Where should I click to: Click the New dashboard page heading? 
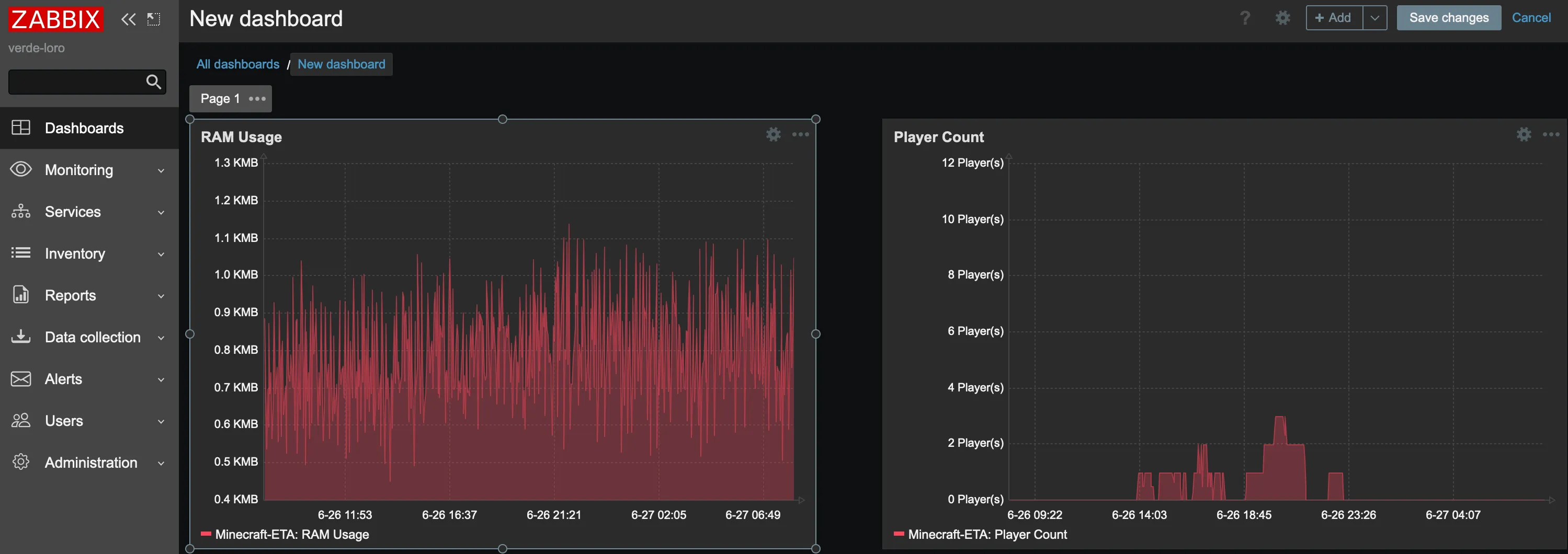click(266, 19)
